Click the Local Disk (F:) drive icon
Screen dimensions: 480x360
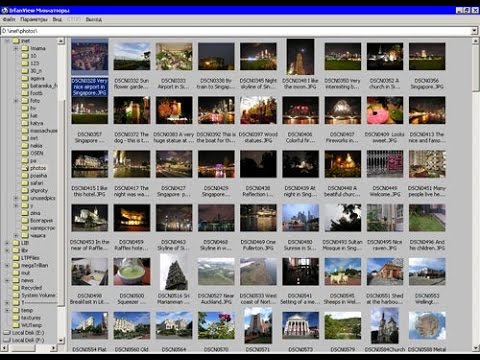[7, 340]
